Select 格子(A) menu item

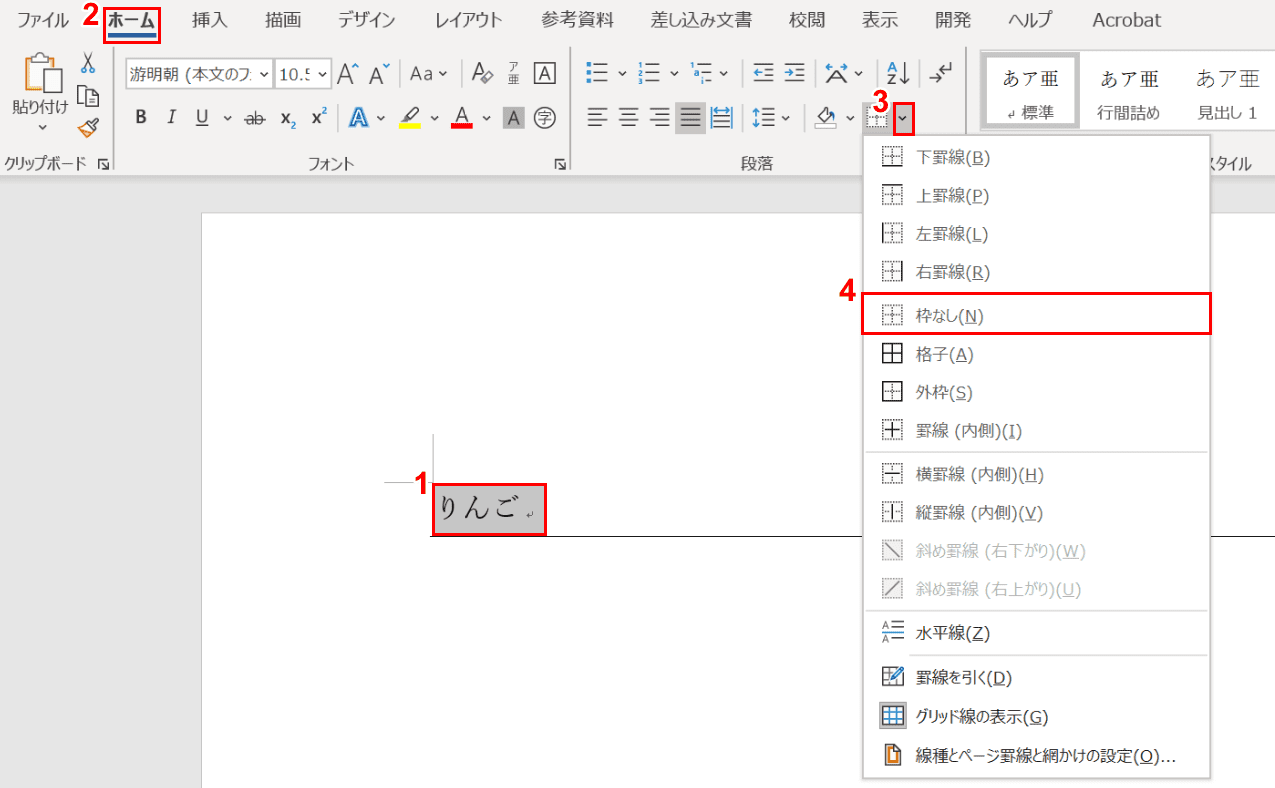[x=1036, y=354]
